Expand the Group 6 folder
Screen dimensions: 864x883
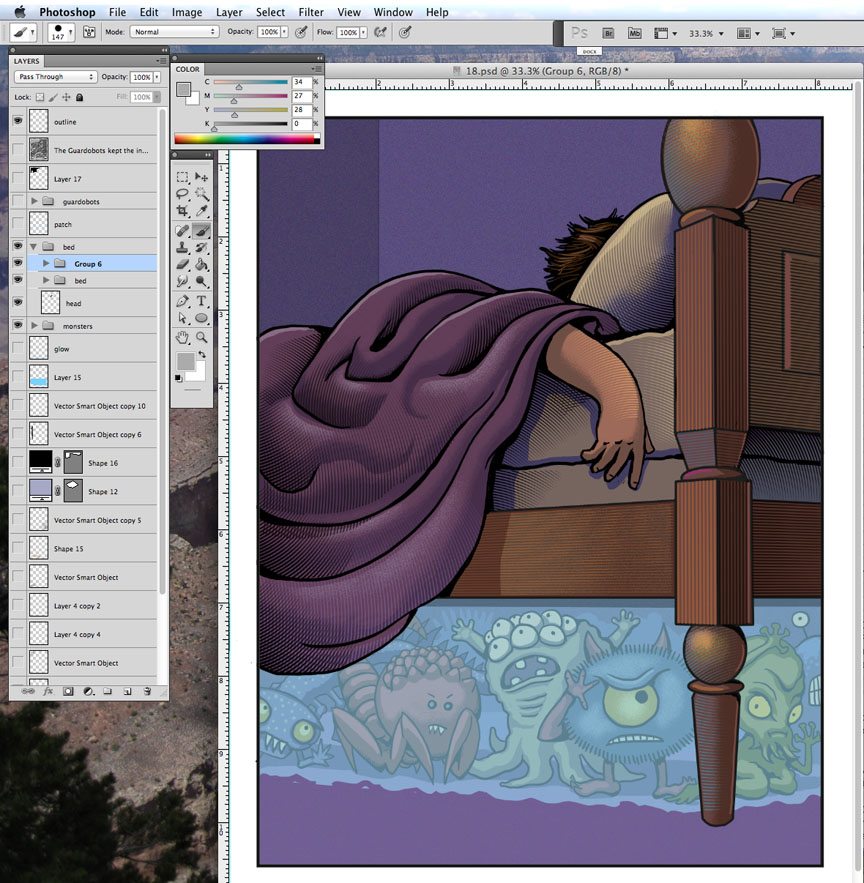[x=46, y=263]
